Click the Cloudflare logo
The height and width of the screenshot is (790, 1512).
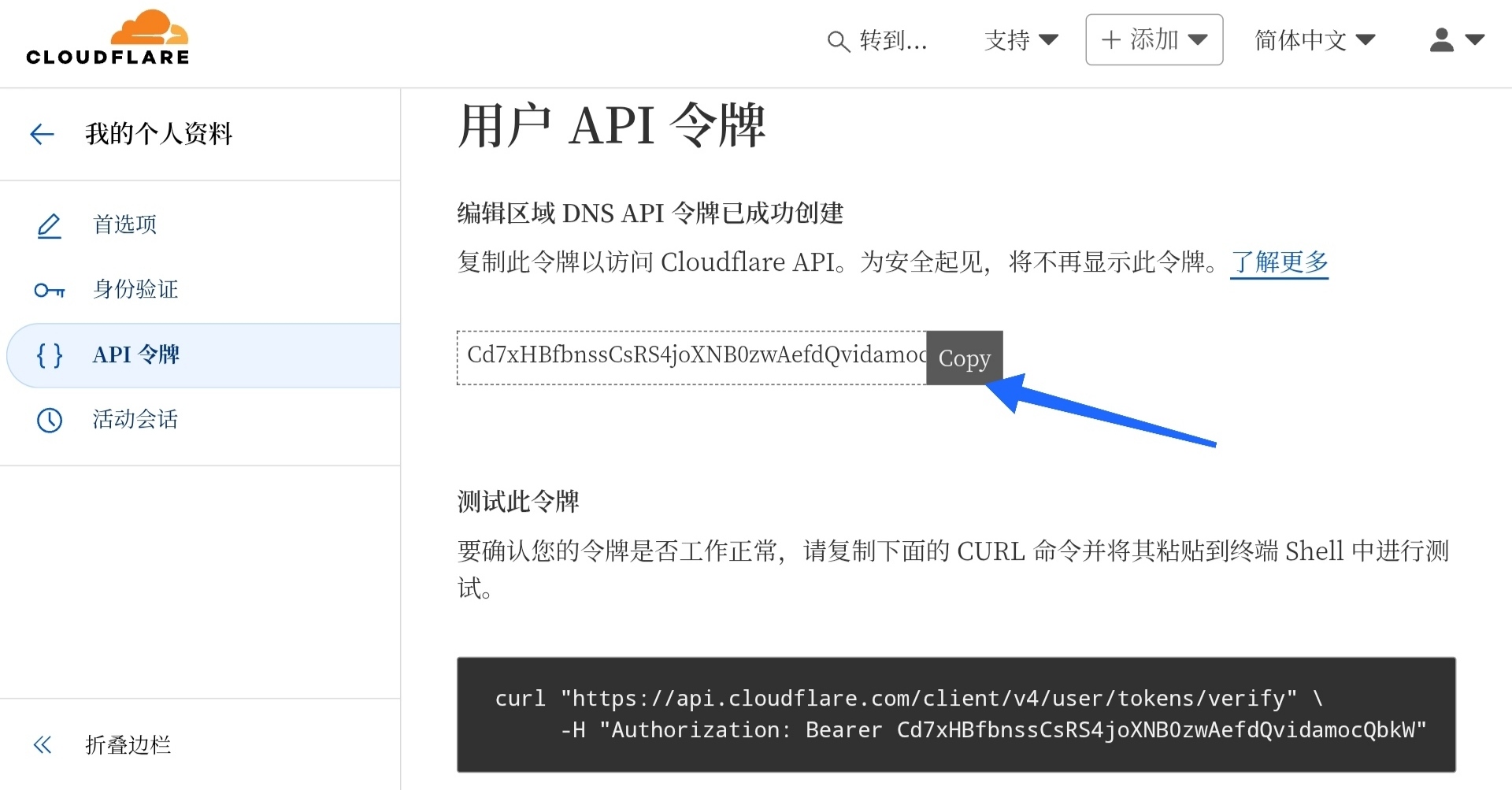tap(108, 38)
